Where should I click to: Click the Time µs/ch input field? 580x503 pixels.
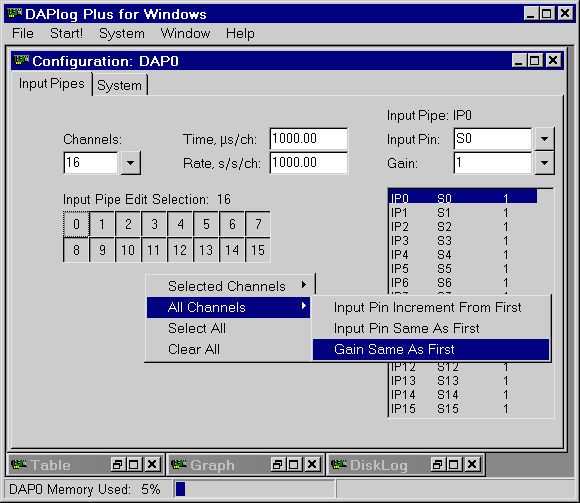(308, 139)
